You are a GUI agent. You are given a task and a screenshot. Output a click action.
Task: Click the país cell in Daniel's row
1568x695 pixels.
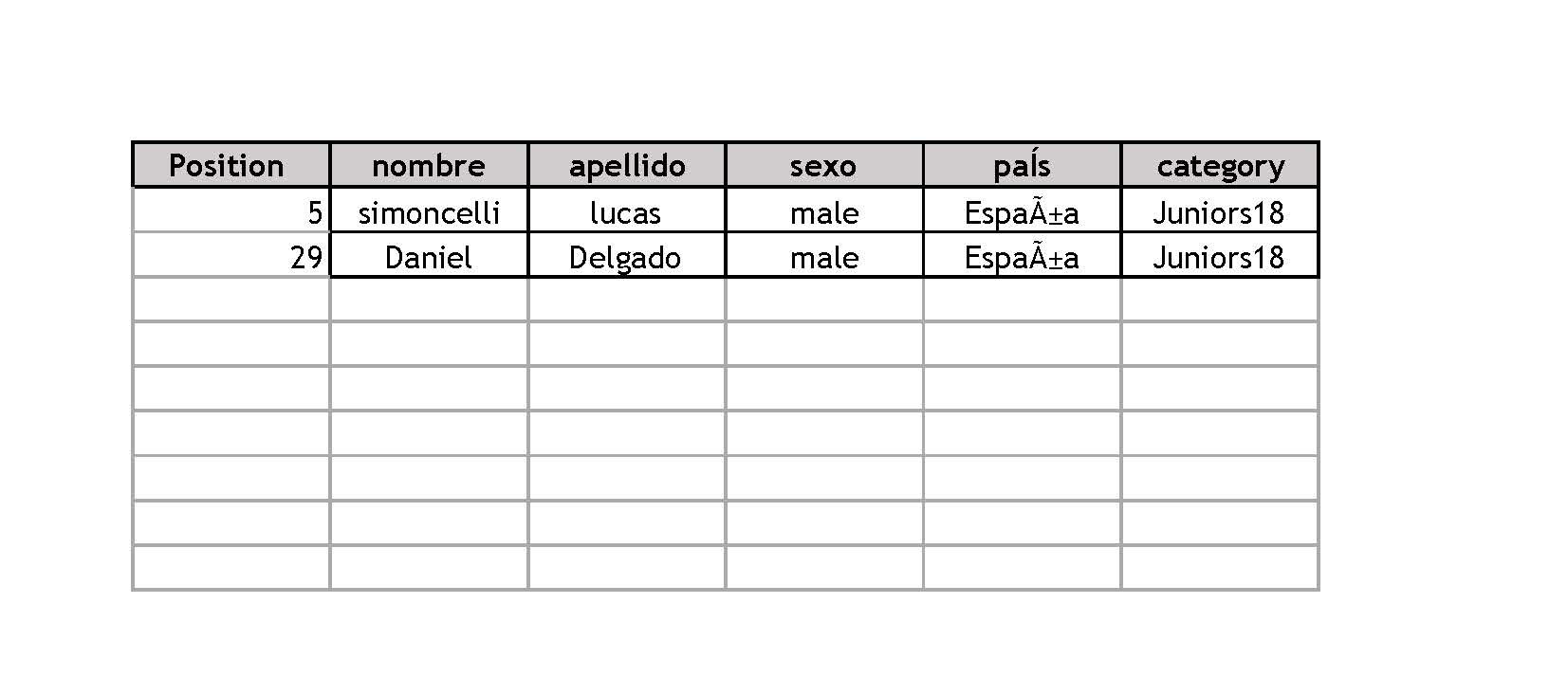[1022, 255]
